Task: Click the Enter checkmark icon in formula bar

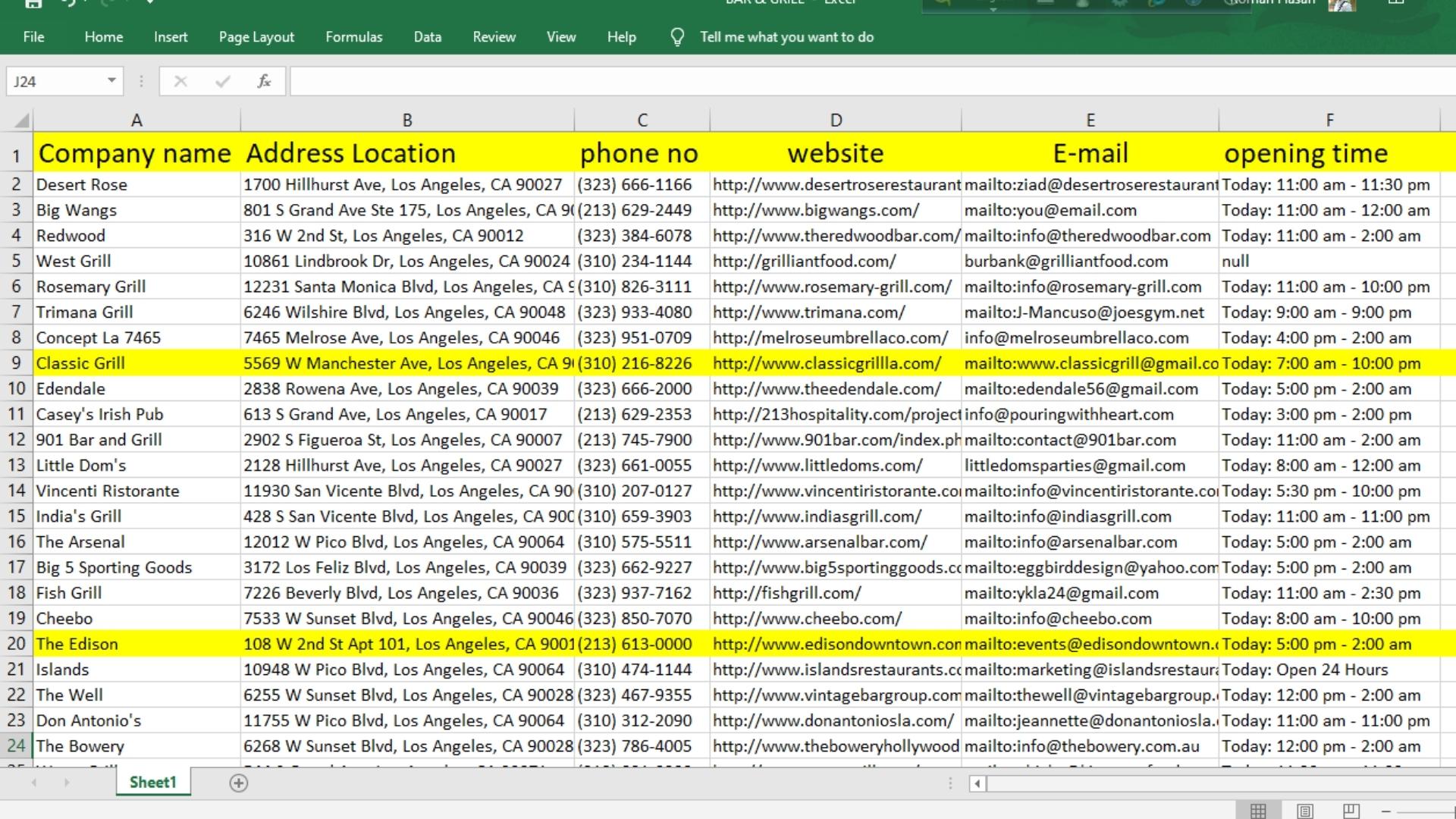Action: 222,81
